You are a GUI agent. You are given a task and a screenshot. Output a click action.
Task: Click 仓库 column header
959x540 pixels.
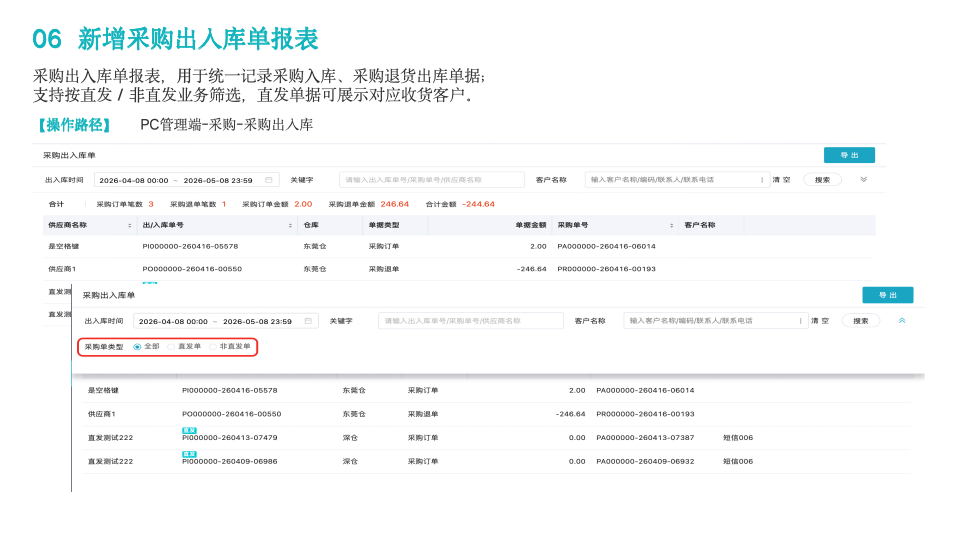coord(311,225)
